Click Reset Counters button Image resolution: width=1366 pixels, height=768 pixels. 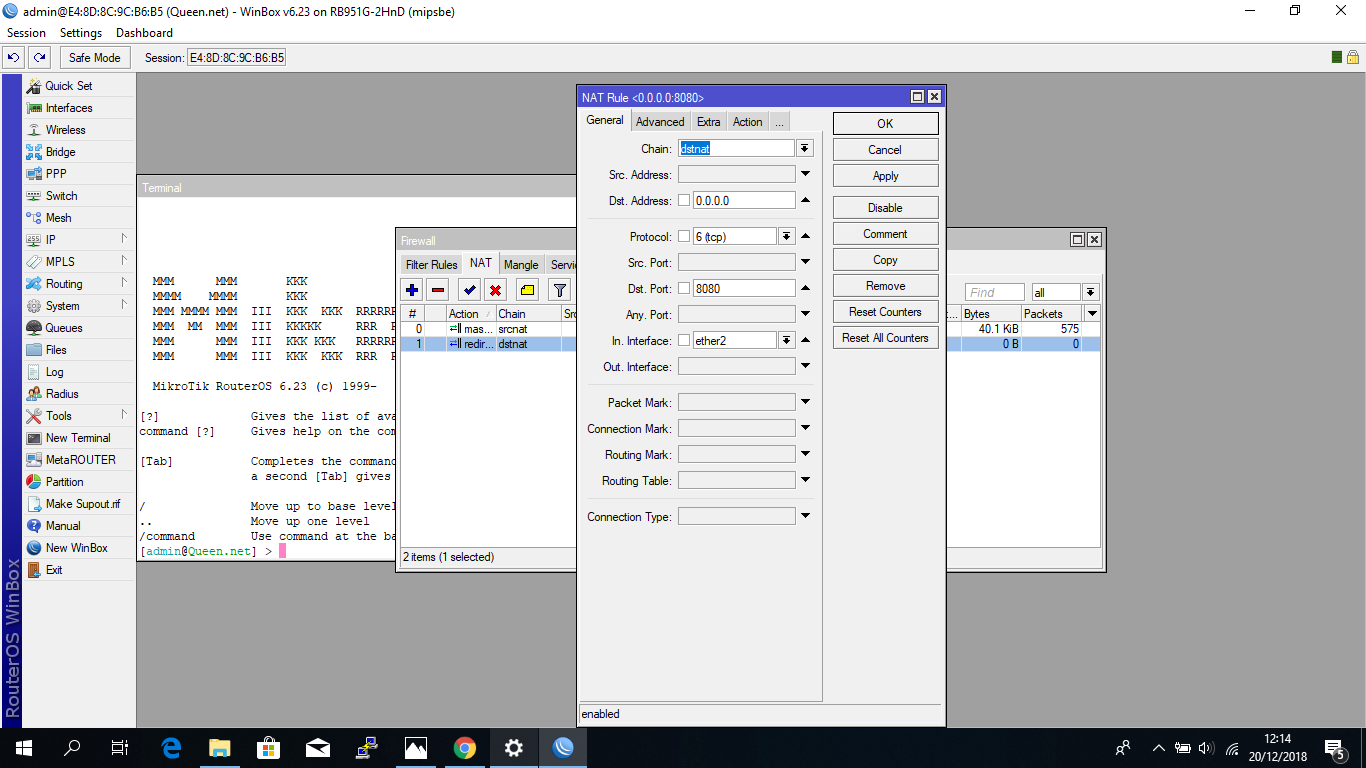click(x=885, y=312)
